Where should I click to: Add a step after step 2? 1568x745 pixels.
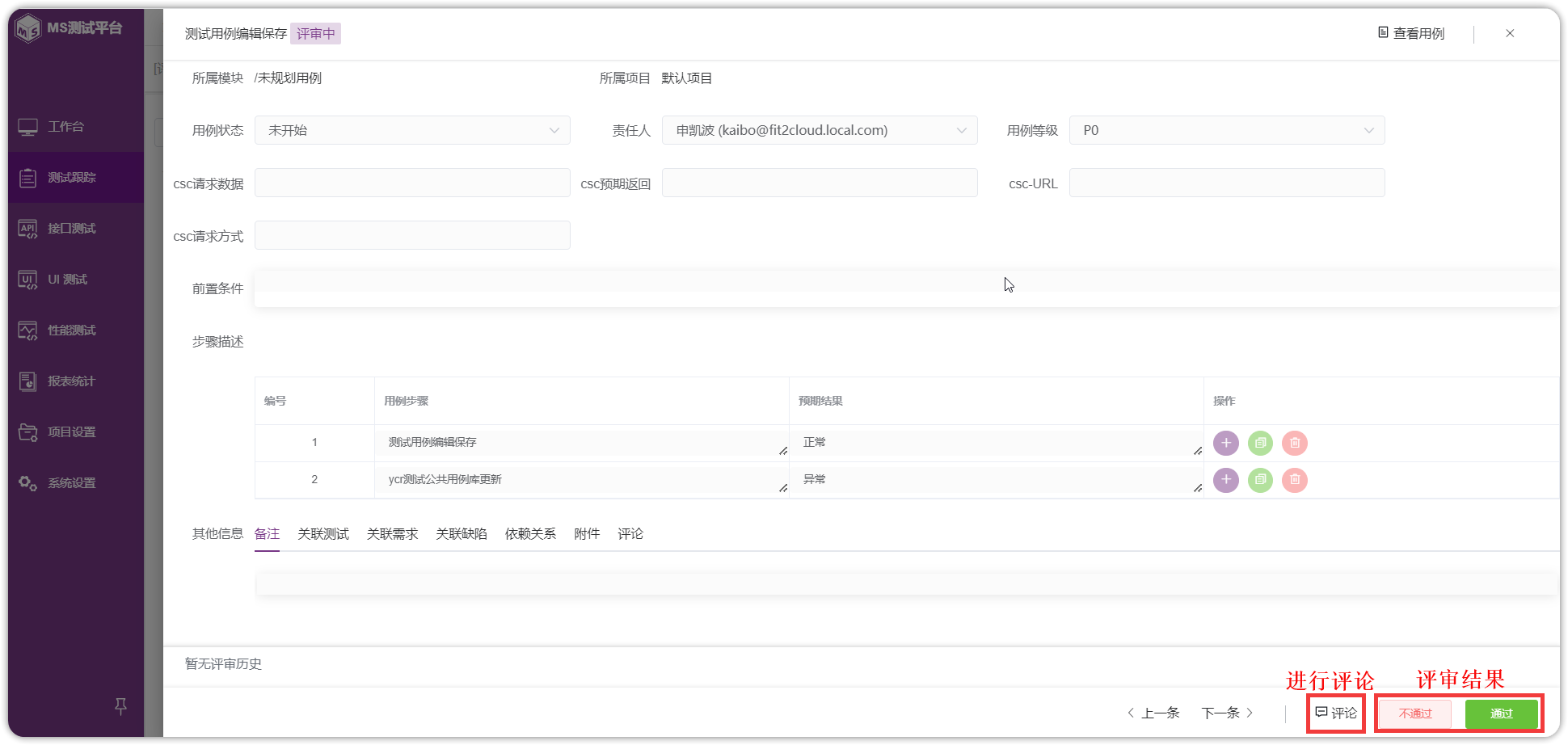[1226, 480]
